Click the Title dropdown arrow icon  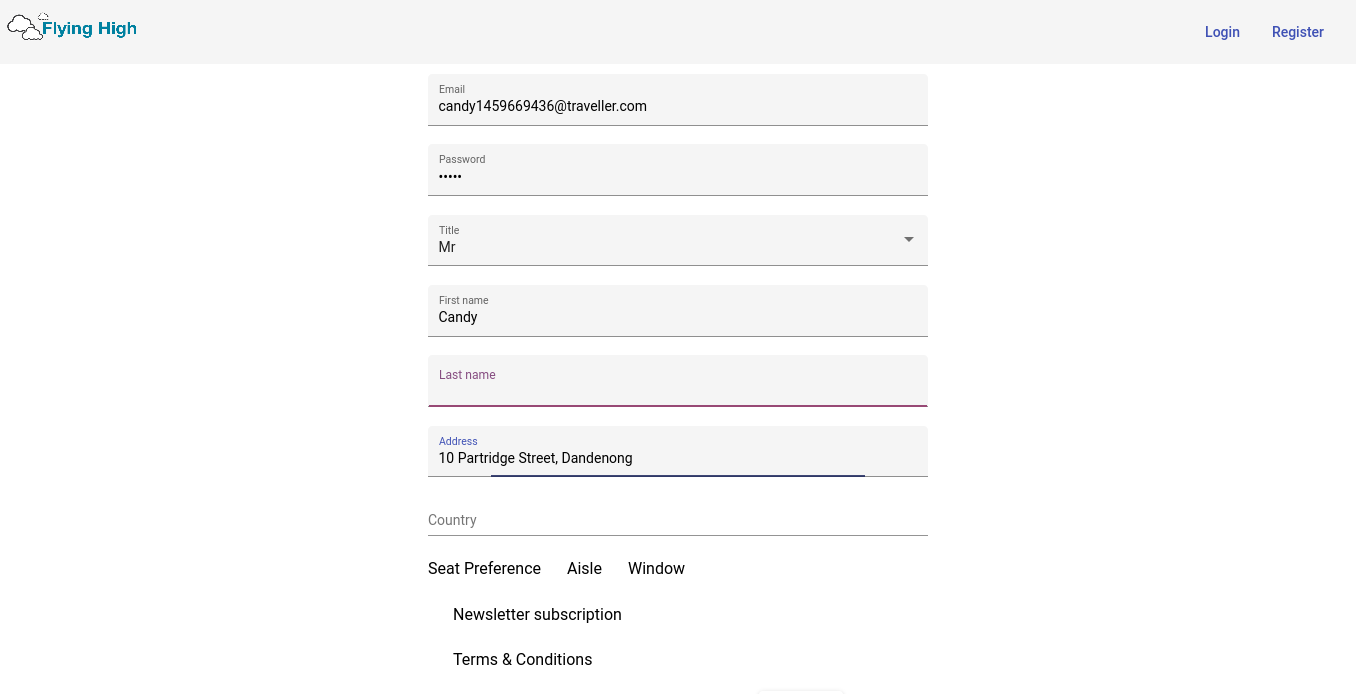[909, 239]
